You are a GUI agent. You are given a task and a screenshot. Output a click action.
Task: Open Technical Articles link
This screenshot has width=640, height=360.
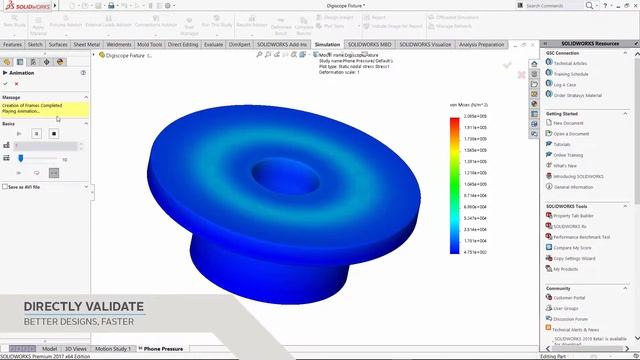click(x=570, y=63)
